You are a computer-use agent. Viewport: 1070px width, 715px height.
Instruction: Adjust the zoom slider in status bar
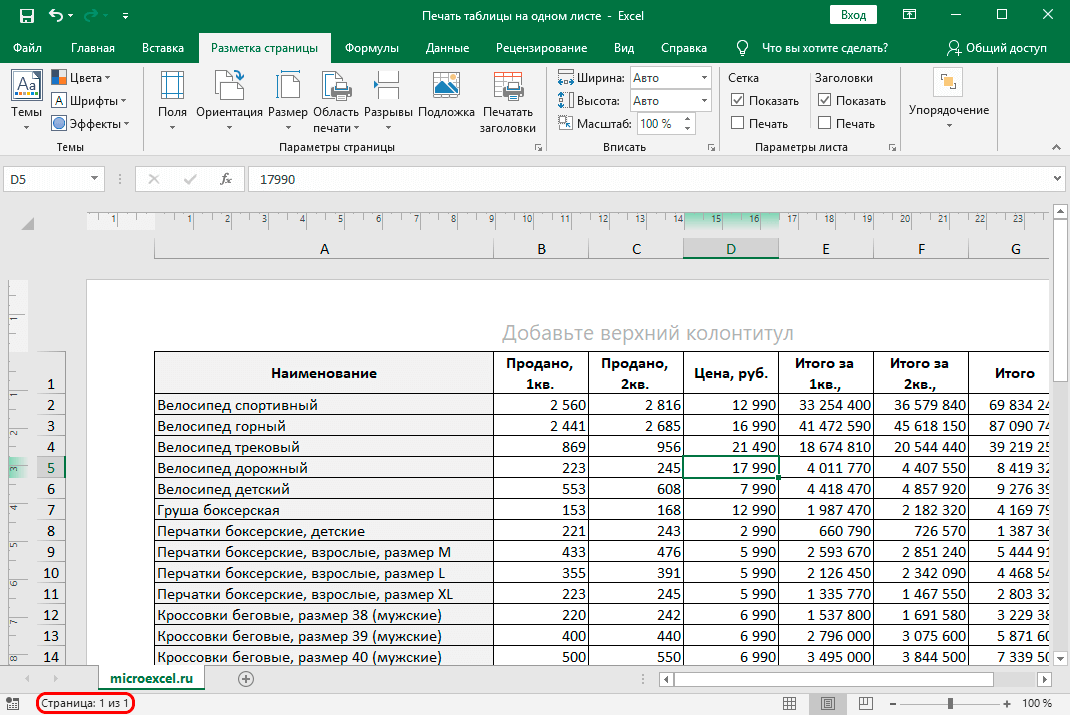click(x=950, y=704)
